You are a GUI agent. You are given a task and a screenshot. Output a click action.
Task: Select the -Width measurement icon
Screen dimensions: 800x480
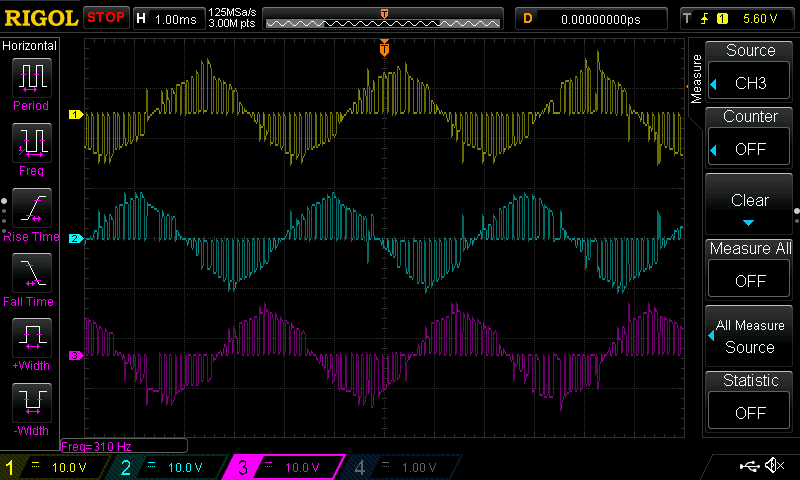[32, 402]
